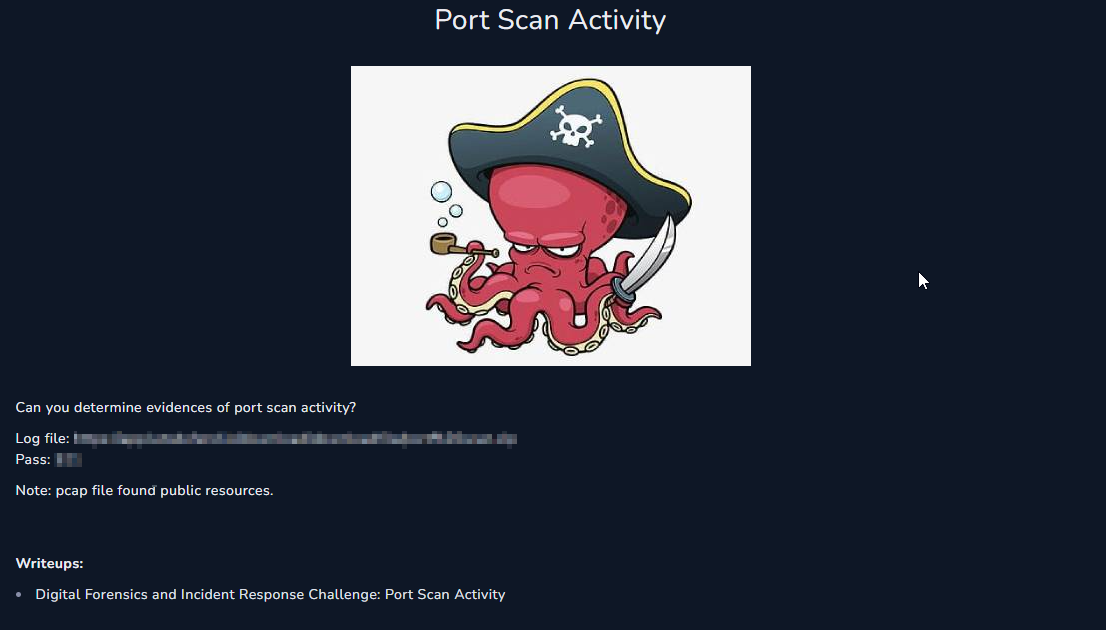
Task: Click the octopus's angry eyes
Action: point(547,250)
